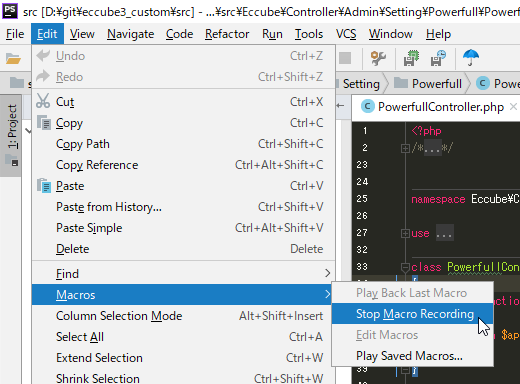Image resolution: width=520 pixels, height=384 pixels.
Task: Open the Refactor menu
Action: click(x=227, y=34)
